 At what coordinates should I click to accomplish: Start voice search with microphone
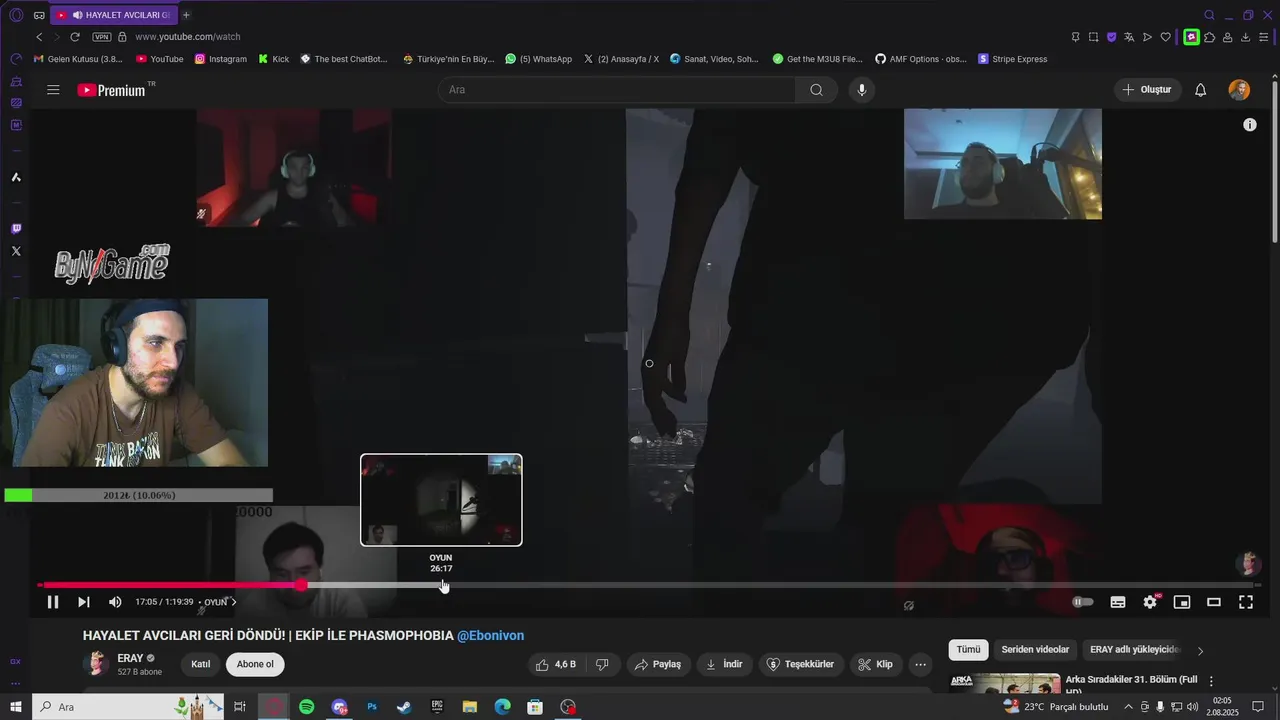862,90
